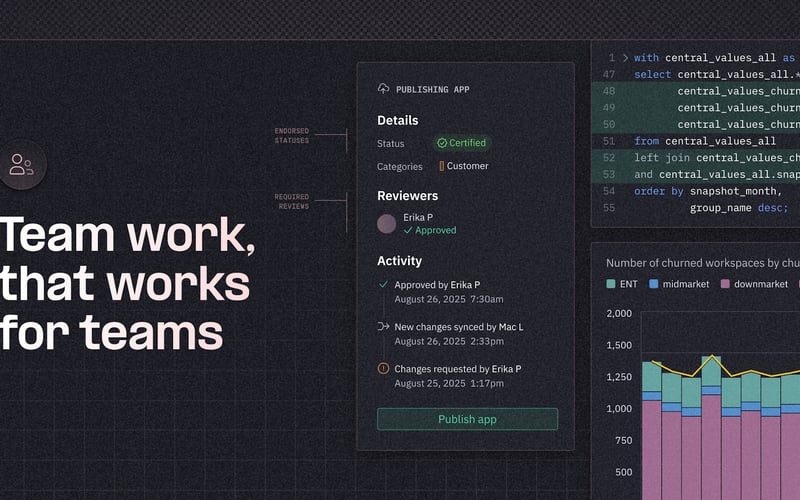Click the from central_values_all code line
The height and width of the screenshot is (500, 800).
click(705, 141)
